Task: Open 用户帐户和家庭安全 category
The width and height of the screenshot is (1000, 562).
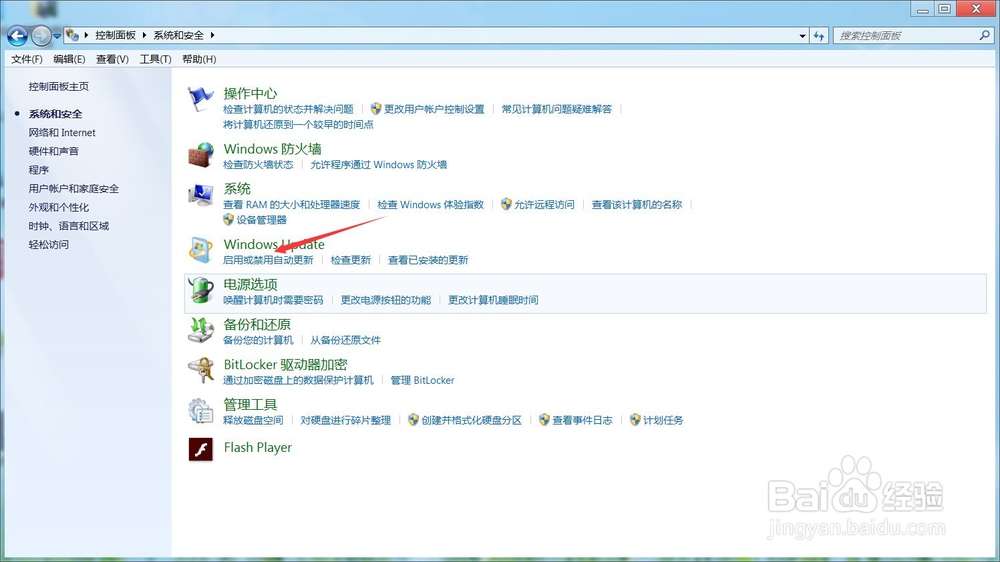Action: pos(73,188)
